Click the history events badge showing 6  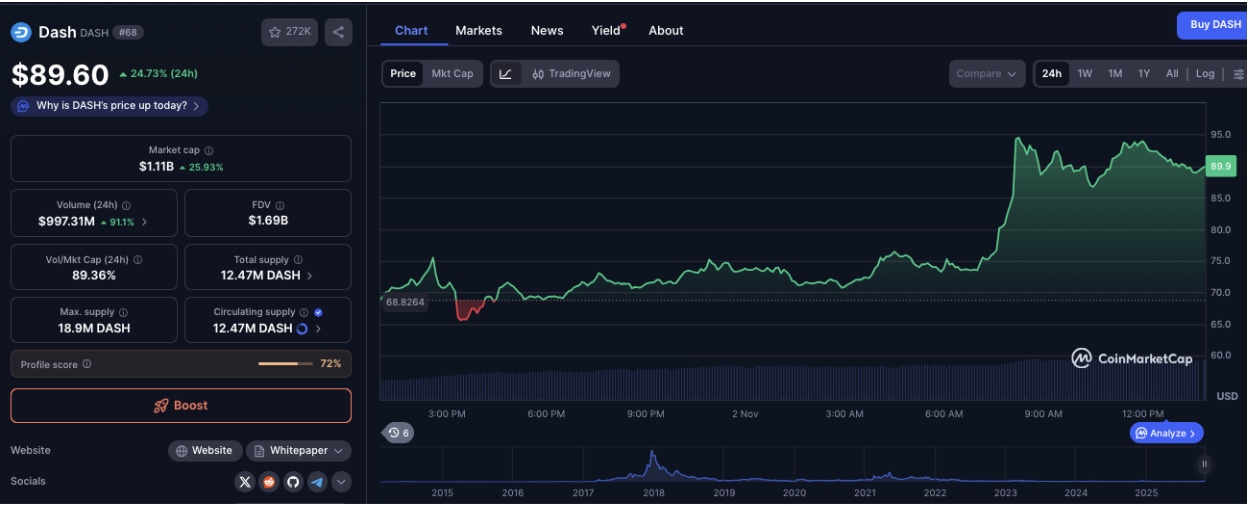tap(399, 433)
